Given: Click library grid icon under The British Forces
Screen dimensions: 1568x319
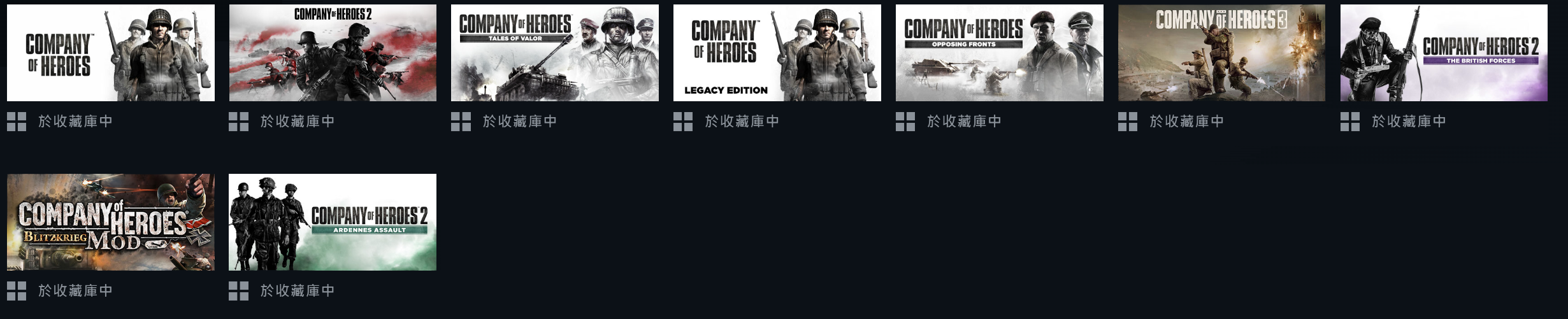Looking at the screenshot, I should [1350, 122].
